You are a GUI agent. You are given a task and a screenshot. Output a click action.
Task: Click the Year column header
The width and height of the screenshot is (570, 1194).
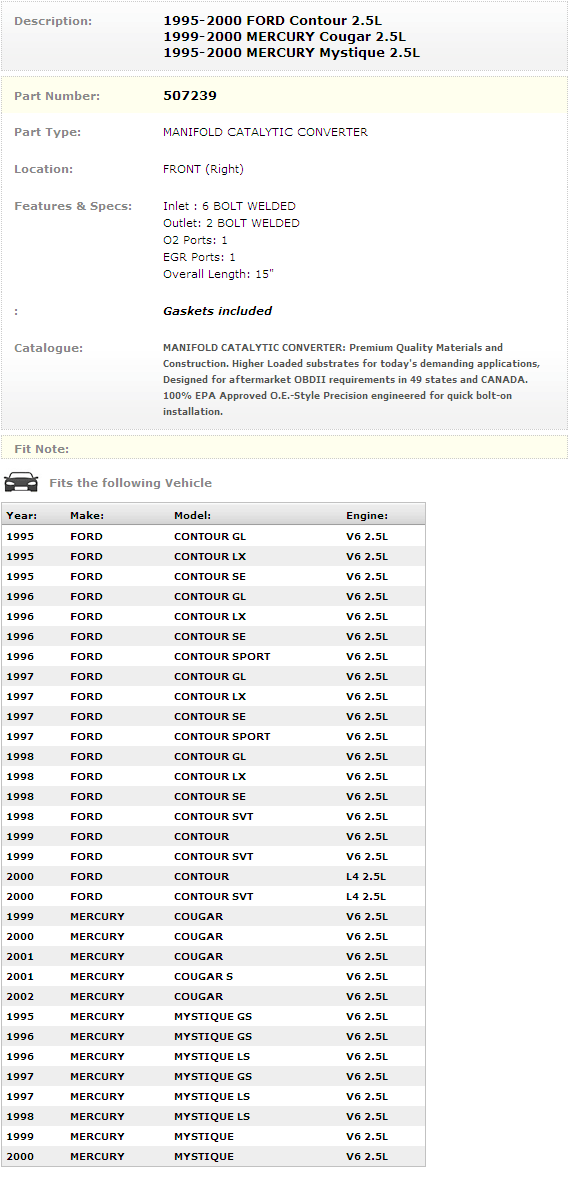pyautogui.click(x=21, y=516)
